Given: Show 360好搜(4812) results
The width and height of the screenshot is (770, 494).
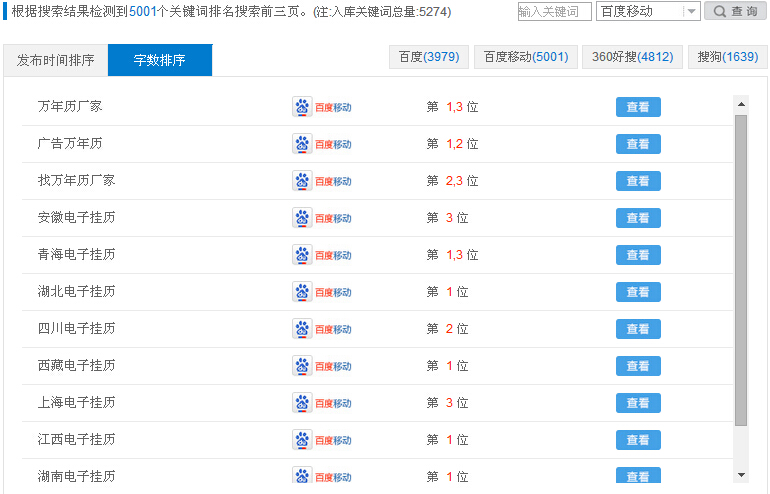Looking at the screenshot, I should (632, 57).
